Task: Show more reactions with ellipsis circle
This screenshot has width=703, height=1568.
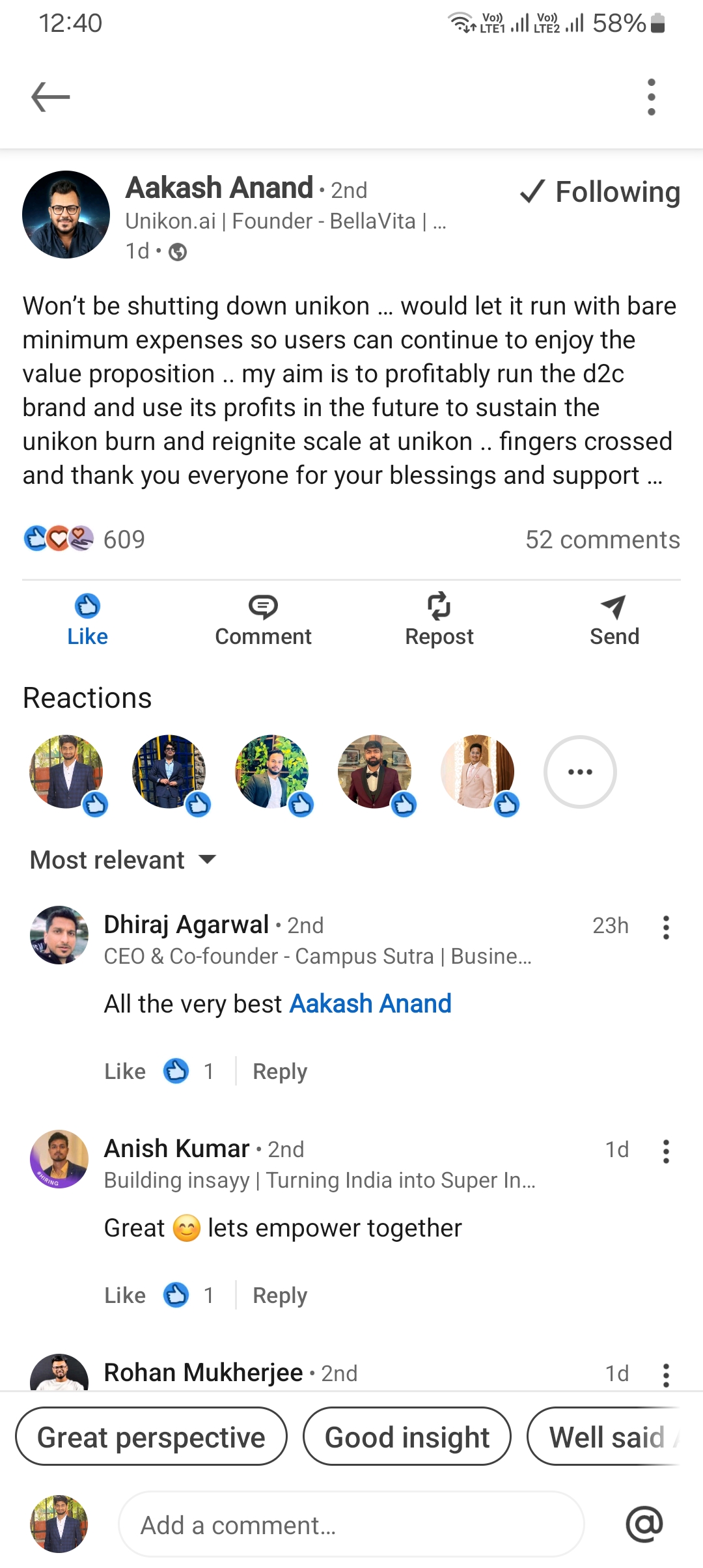Action: pos(579,772)
